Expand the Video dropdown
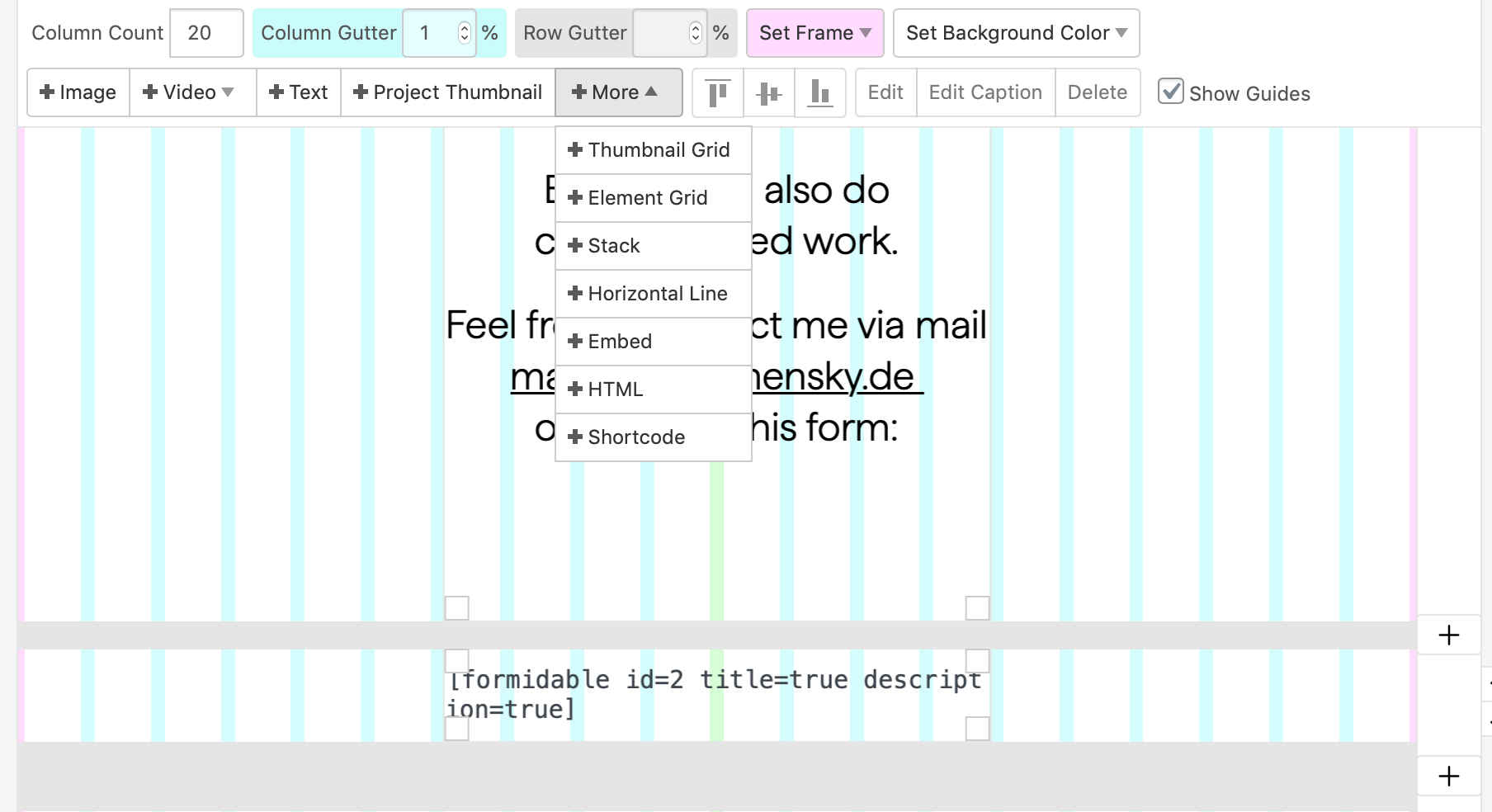Image resolution: width=1492 pixels, height=812 pixels. 189,92
